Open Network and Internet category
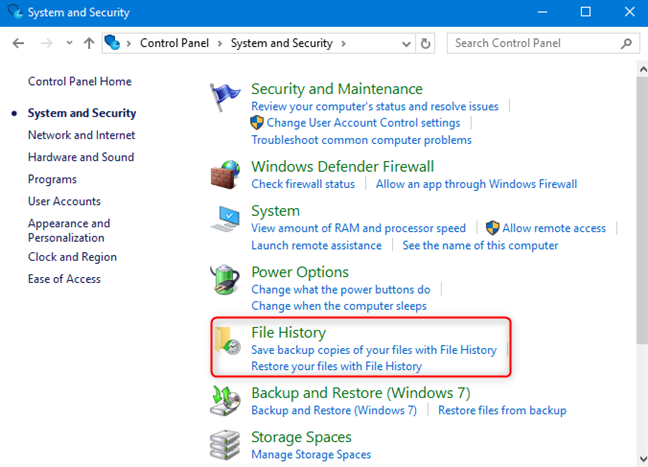Viewport: 648px width, 467px height. [81, 135]
